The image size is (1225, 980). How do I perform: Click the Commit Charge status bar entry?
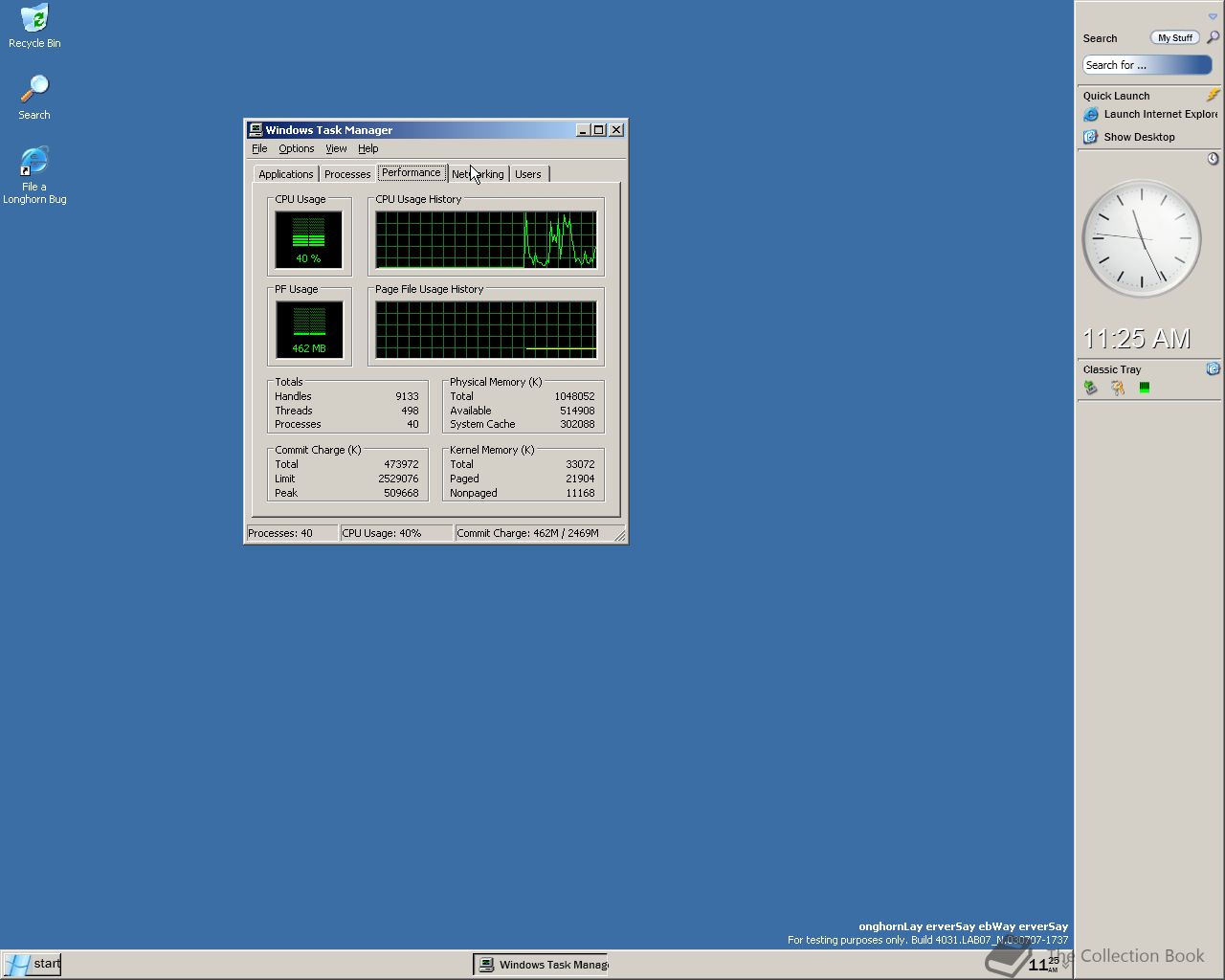533,533
